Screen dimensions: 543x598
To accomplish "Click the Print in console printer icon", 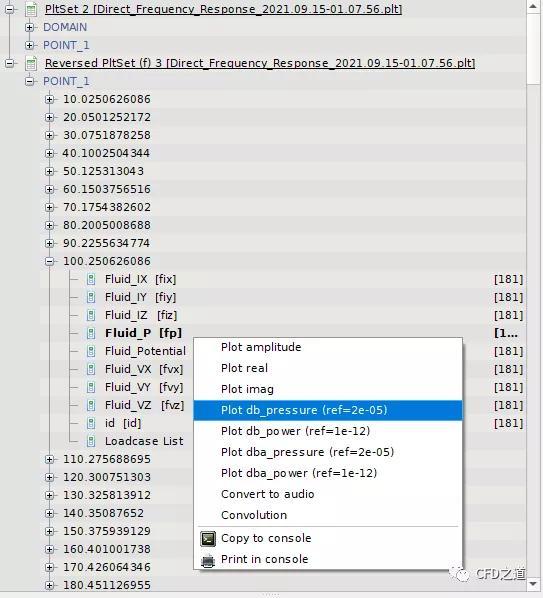I will (x=208, y=560).
